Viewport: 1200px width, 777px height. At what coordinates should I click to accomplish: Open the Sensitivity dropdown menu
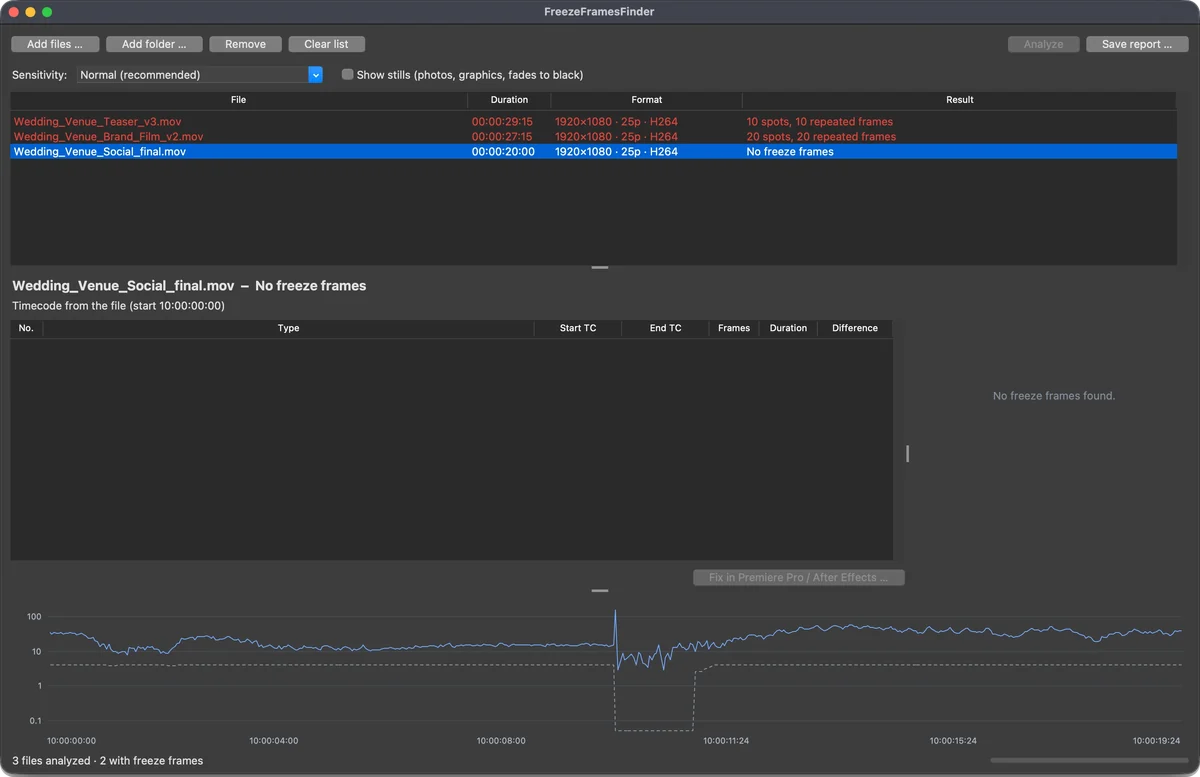(x=200, y=75)
